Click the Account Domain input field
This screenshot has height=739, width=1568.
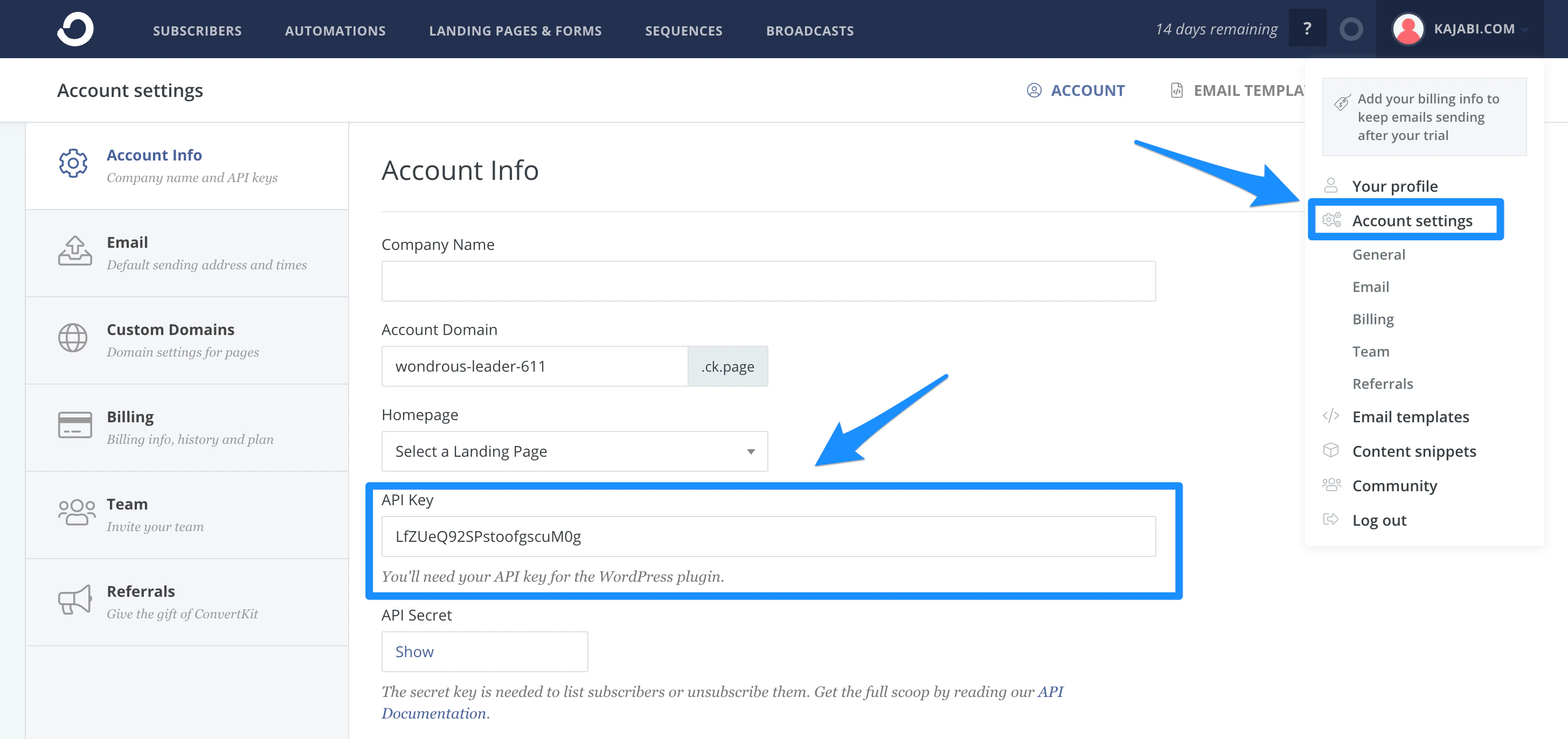(x=535, y=366)
